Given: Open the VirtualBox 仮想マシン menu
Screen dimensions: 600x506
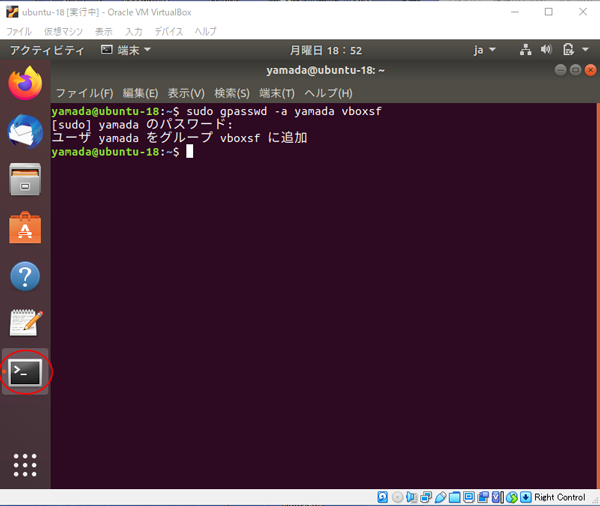Looking at the screenshot, I should 63,31.
